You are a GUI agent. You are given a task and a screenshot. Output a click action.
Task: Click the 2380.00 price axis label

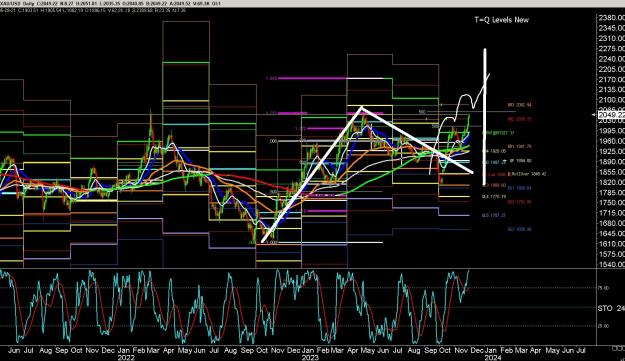tap(611, 18)
